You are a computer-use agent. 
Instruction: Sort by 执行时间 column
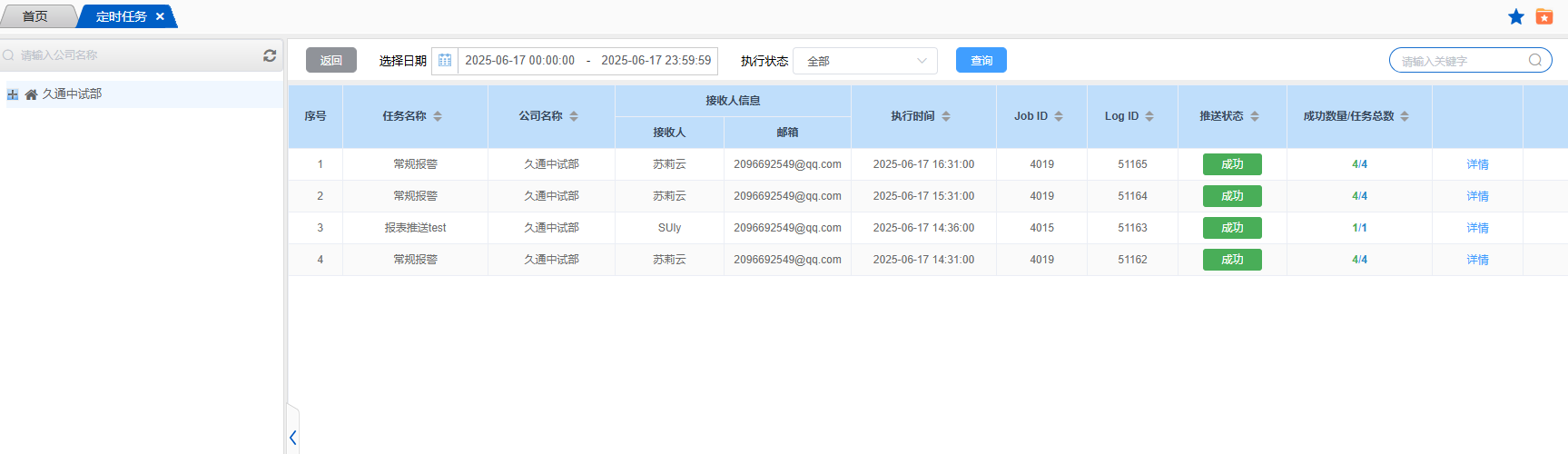pos(946,116)
